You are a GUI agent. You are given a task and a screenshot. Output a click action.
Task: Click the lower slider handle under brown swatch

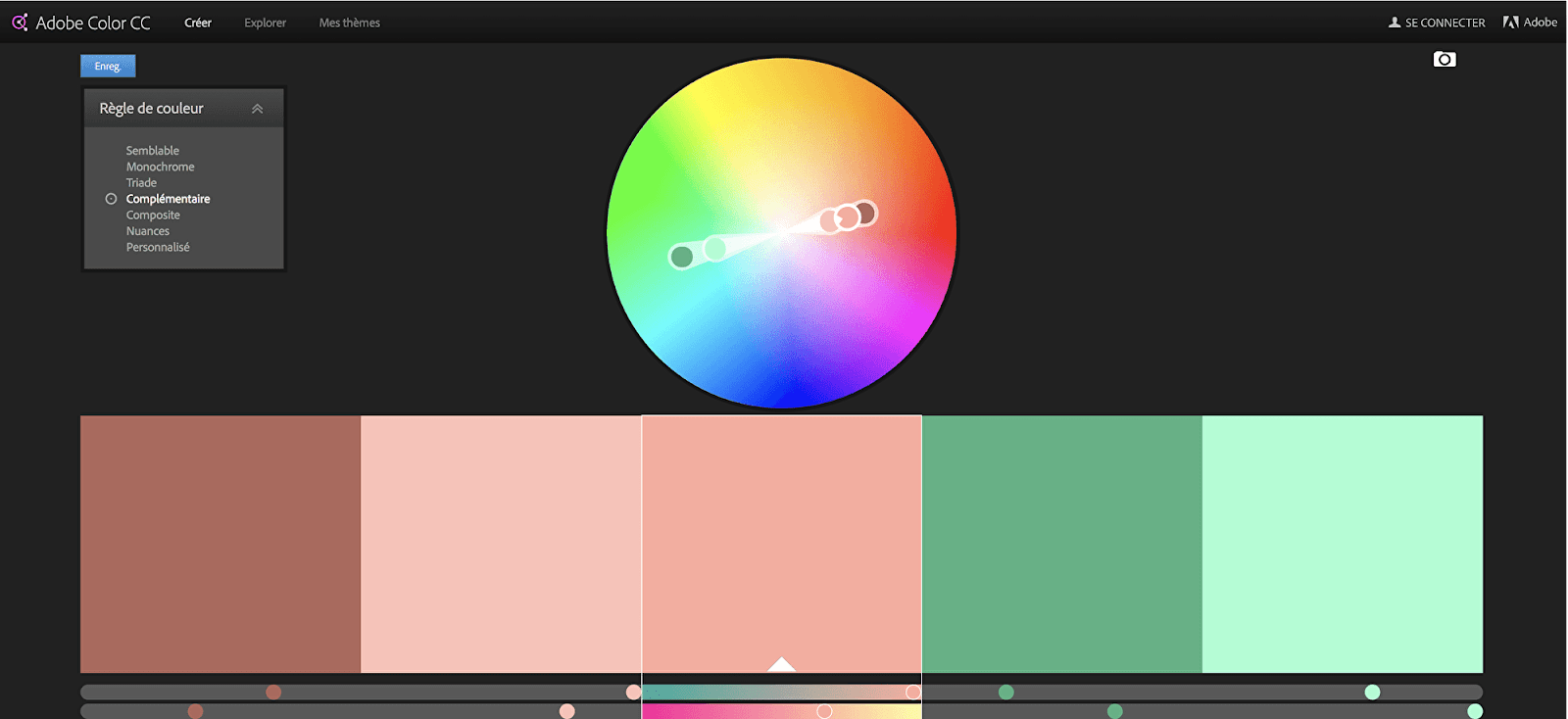coord(195,711)
